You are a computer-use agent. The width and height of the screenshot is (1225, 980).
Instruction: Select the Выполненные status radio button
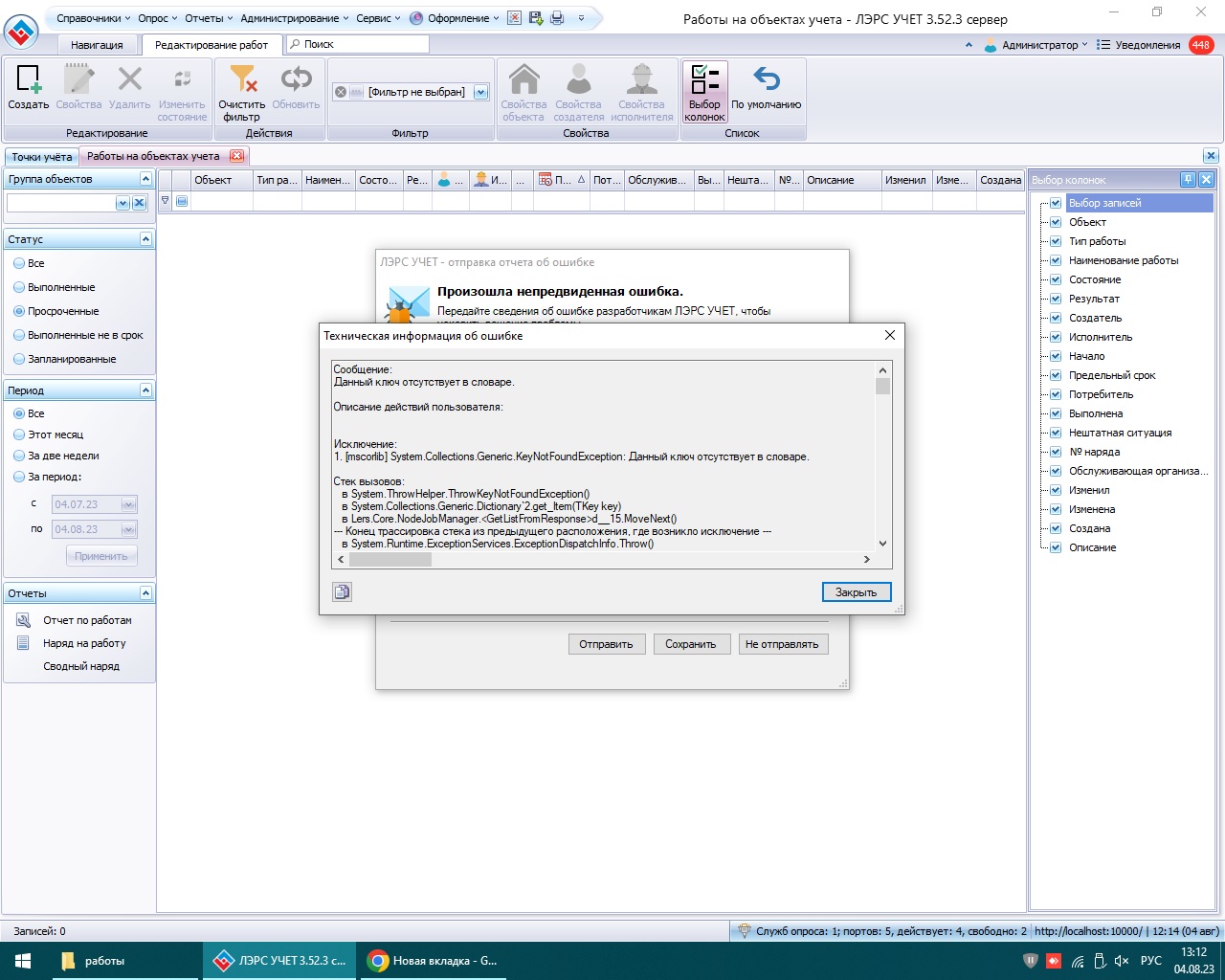(x=19, y=287)
